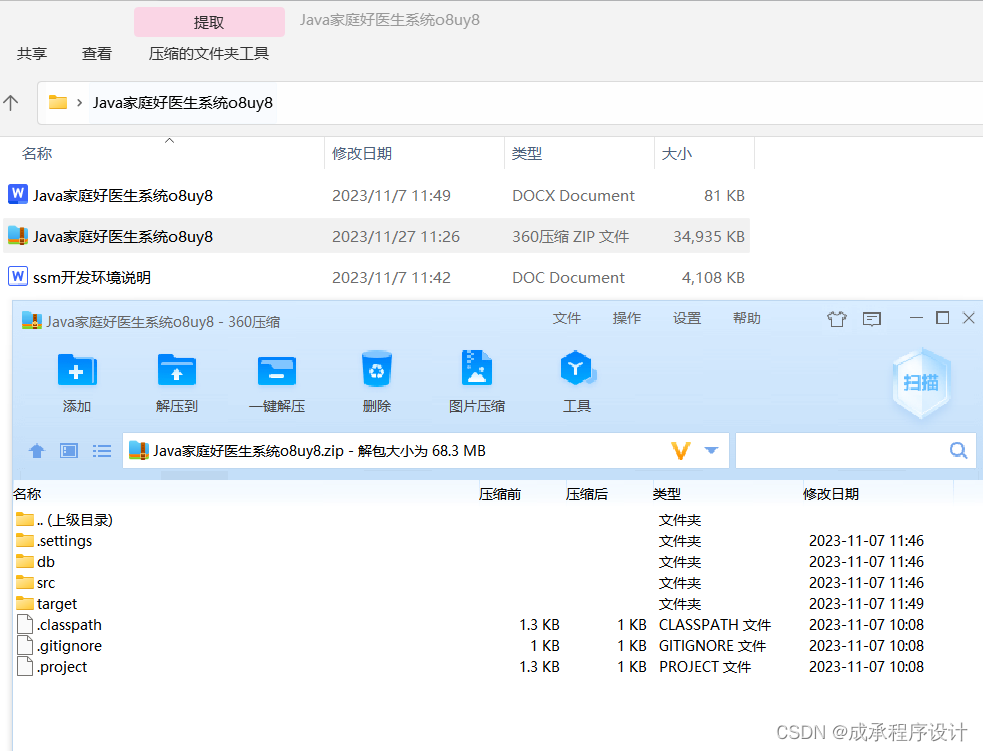Click the PROJECT 文件 type cell
Viewport: 983px width, 751px height.
point(705,667)
